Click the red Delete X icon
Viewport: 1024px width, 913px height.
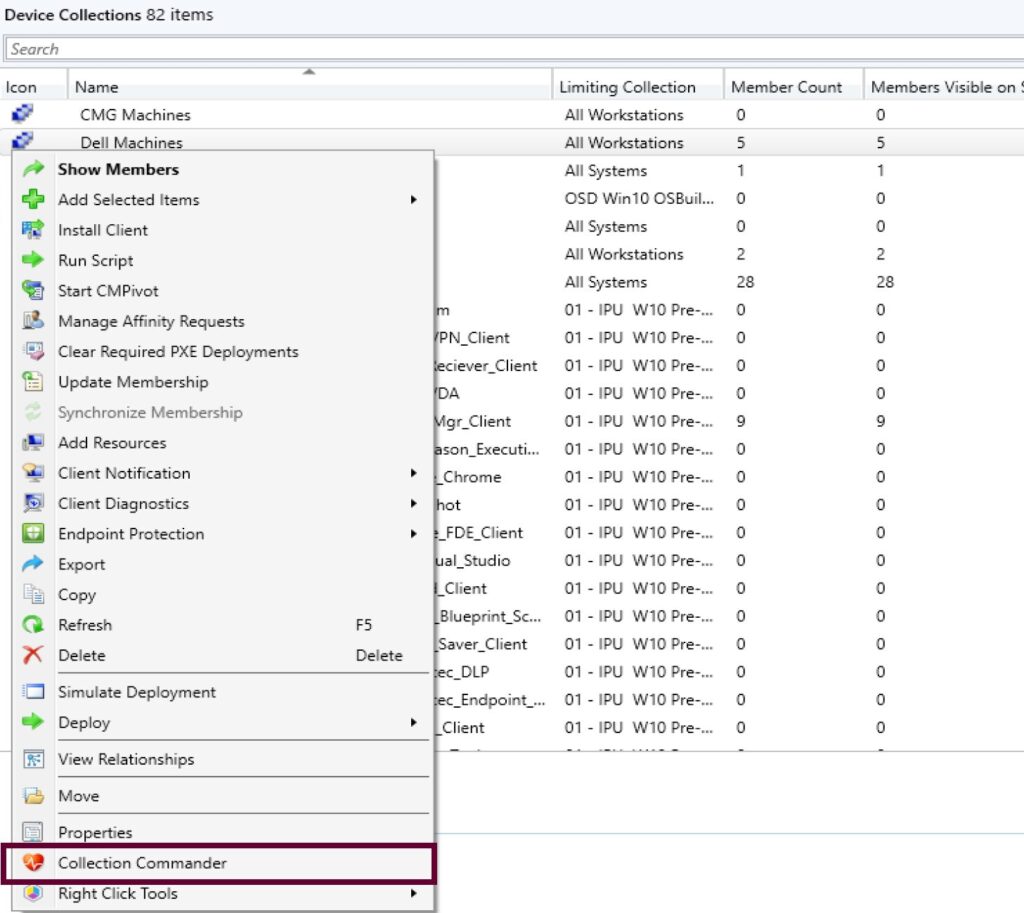[33, 655]
